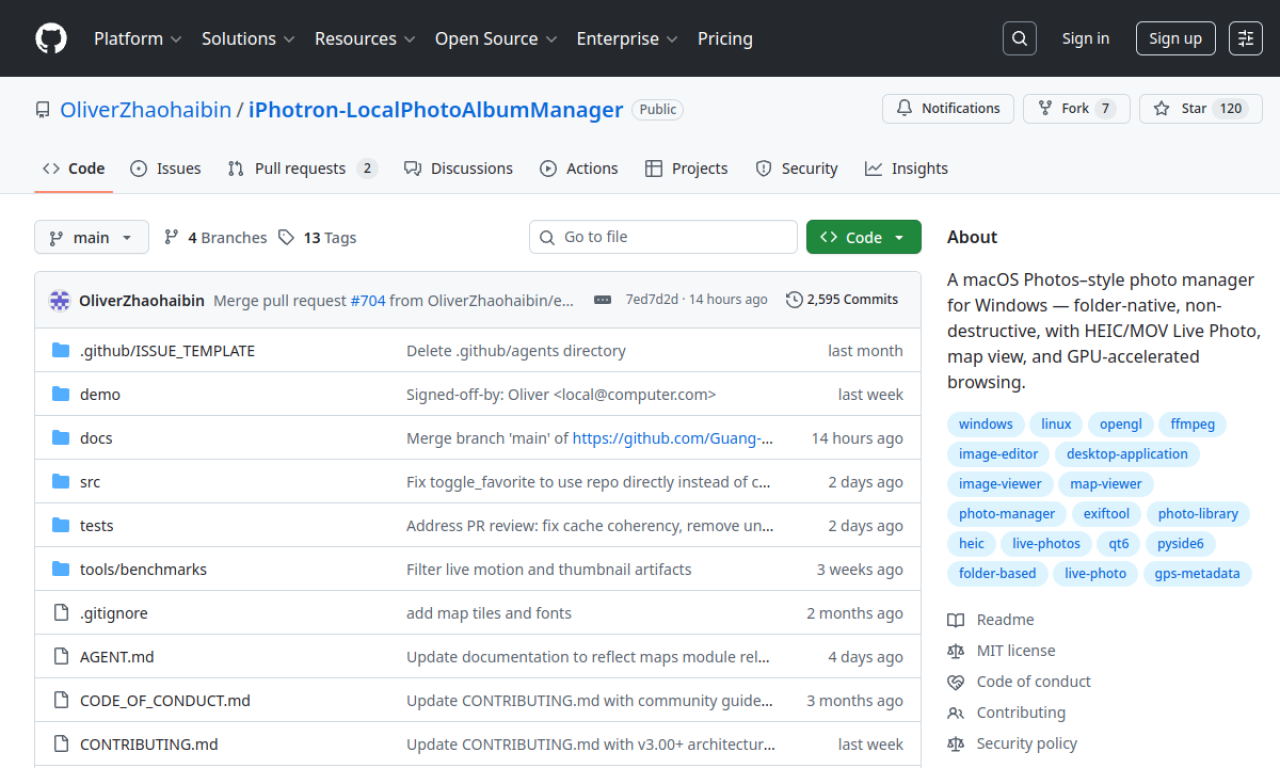1280x768 pixels.
Task: Click OliverZhaohaibin's avatar in commit row
Action: click(61, 300)
